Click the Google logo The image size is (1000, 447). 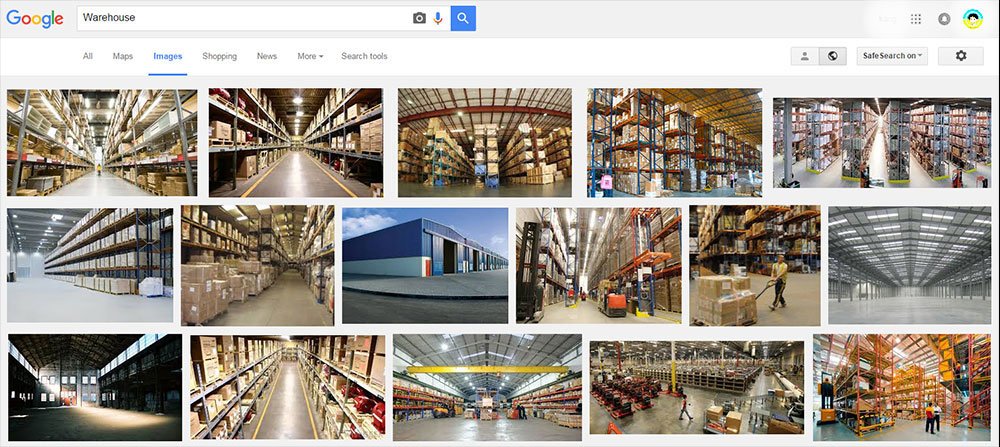(x=35, y=18)
